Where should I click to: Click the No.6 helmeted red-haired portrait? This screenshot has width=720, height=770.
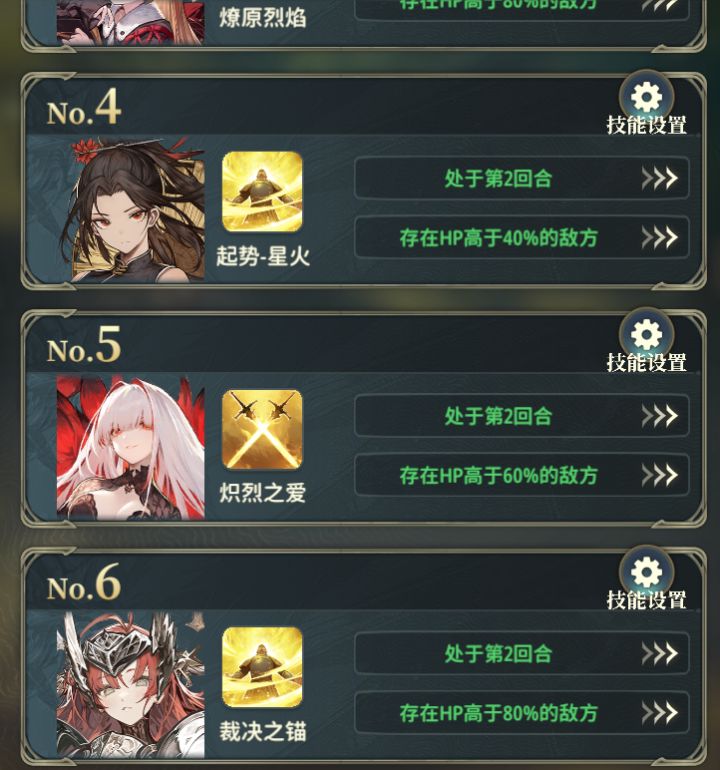[131, 685]
